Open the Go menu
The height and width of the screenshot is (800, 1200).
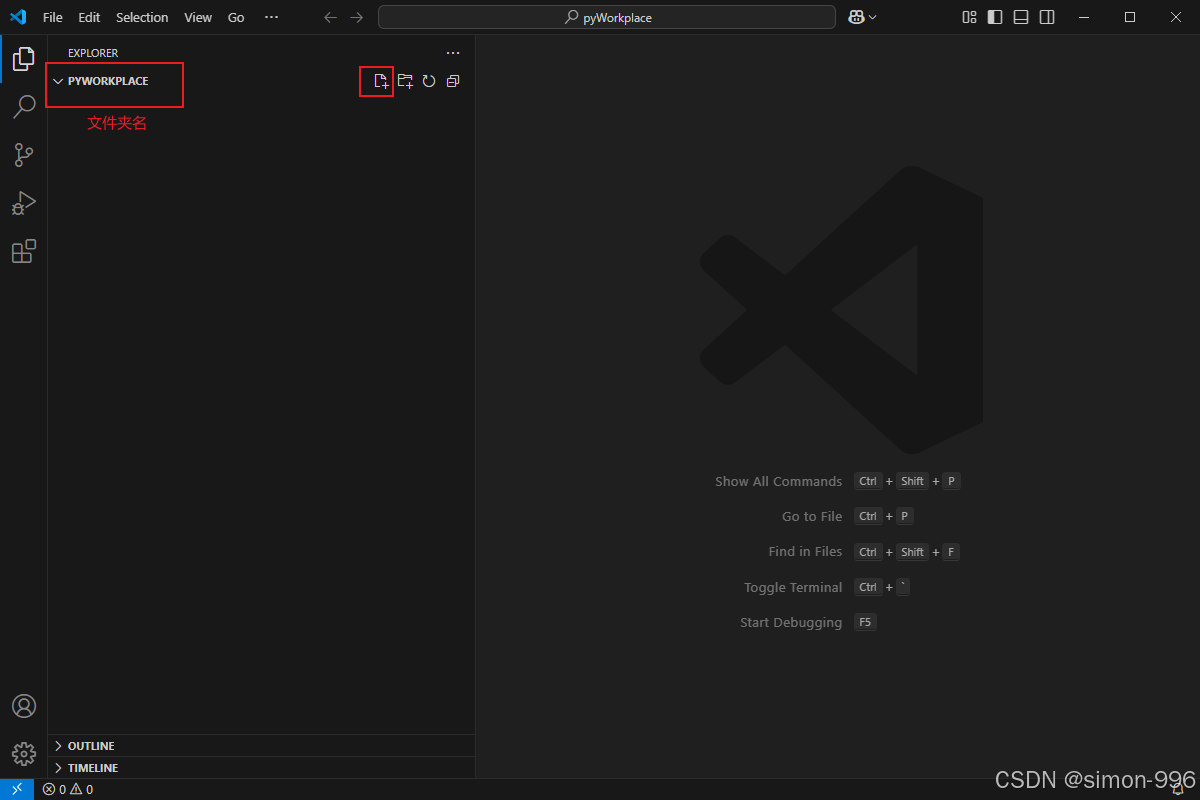point(236,17)
